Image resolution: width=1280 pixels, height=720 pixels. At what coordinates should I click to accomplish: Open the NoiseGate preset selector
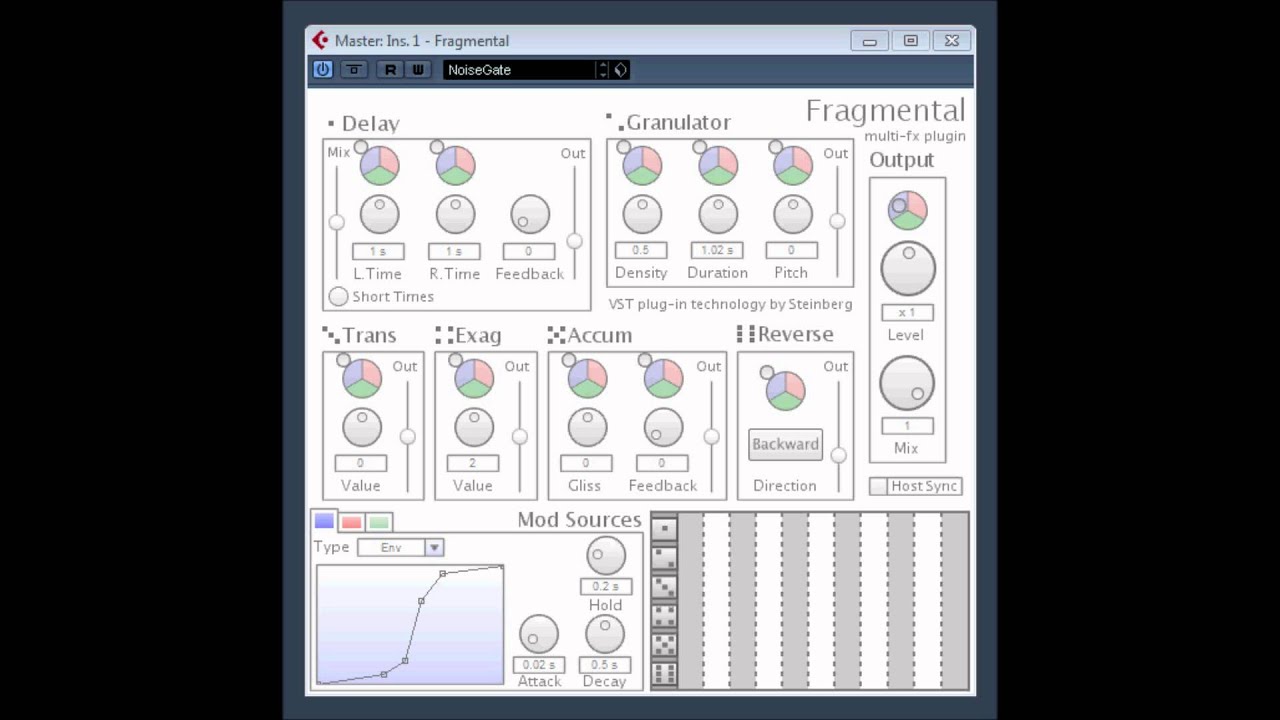click(x=519, y=70)
